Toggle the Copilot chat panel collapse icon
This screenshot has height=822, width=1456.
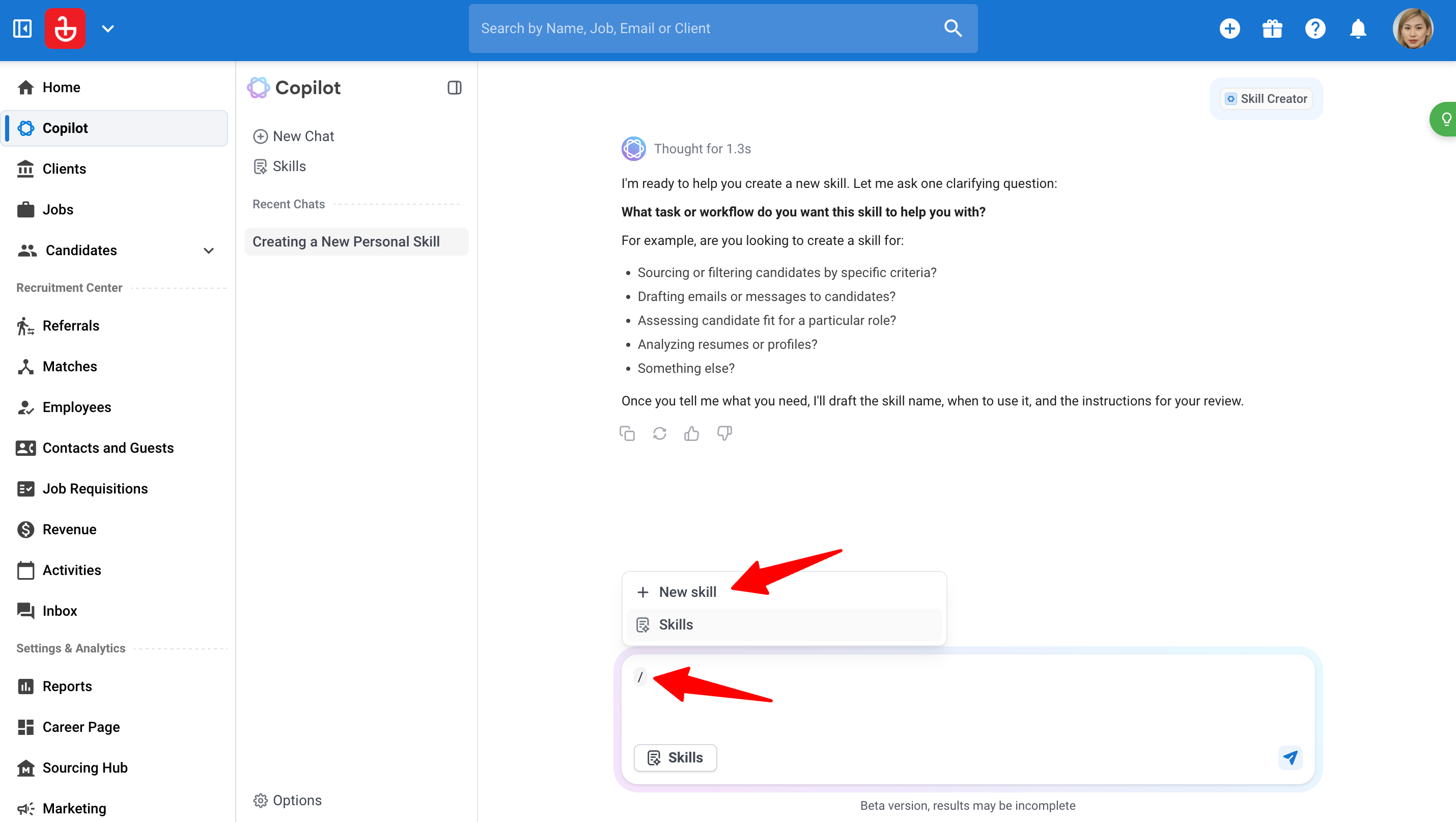click(x=455, y=88)
